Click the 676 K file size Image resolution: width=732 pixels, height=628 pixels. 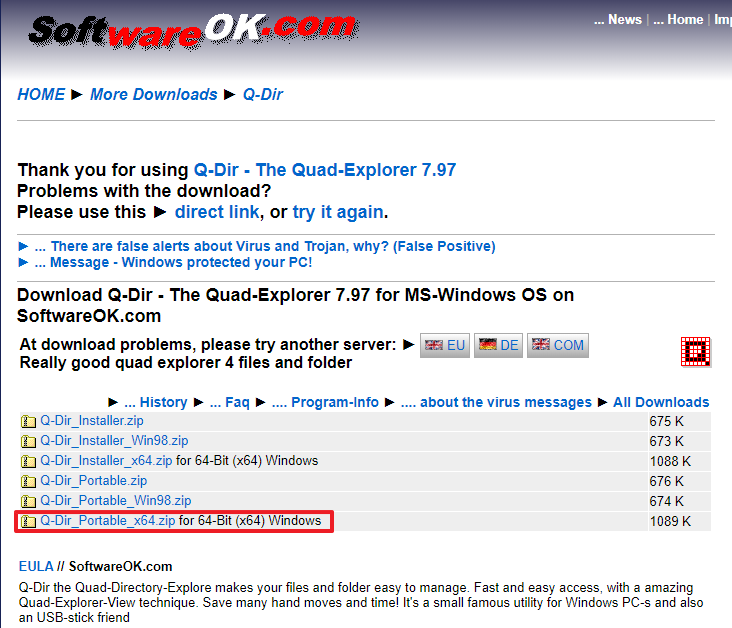[x=666, y=481]
